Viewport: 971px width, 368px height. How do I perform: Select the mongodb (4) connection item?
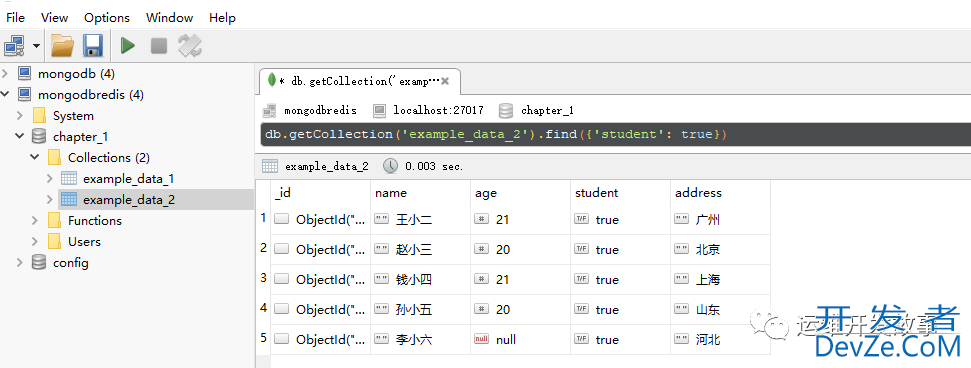[x=76, y=74]
